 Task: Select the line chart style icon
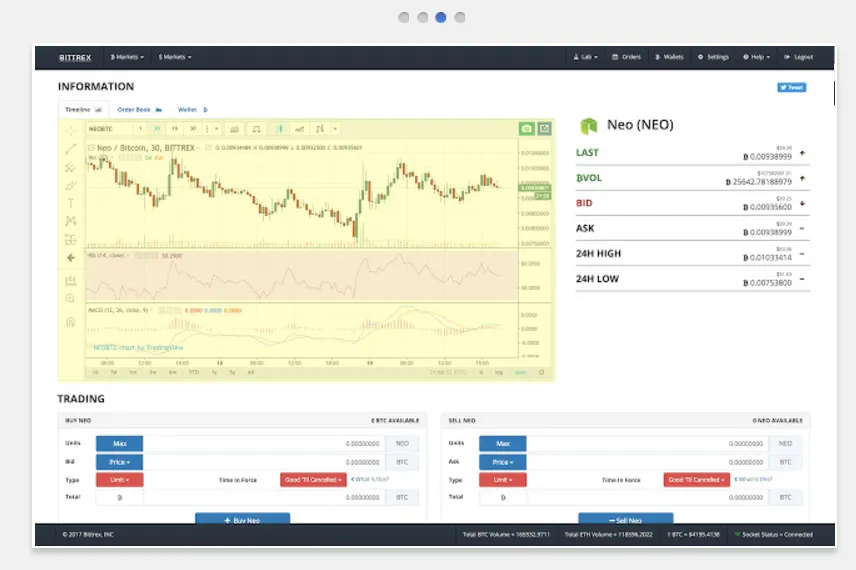(x=300, y=129)
